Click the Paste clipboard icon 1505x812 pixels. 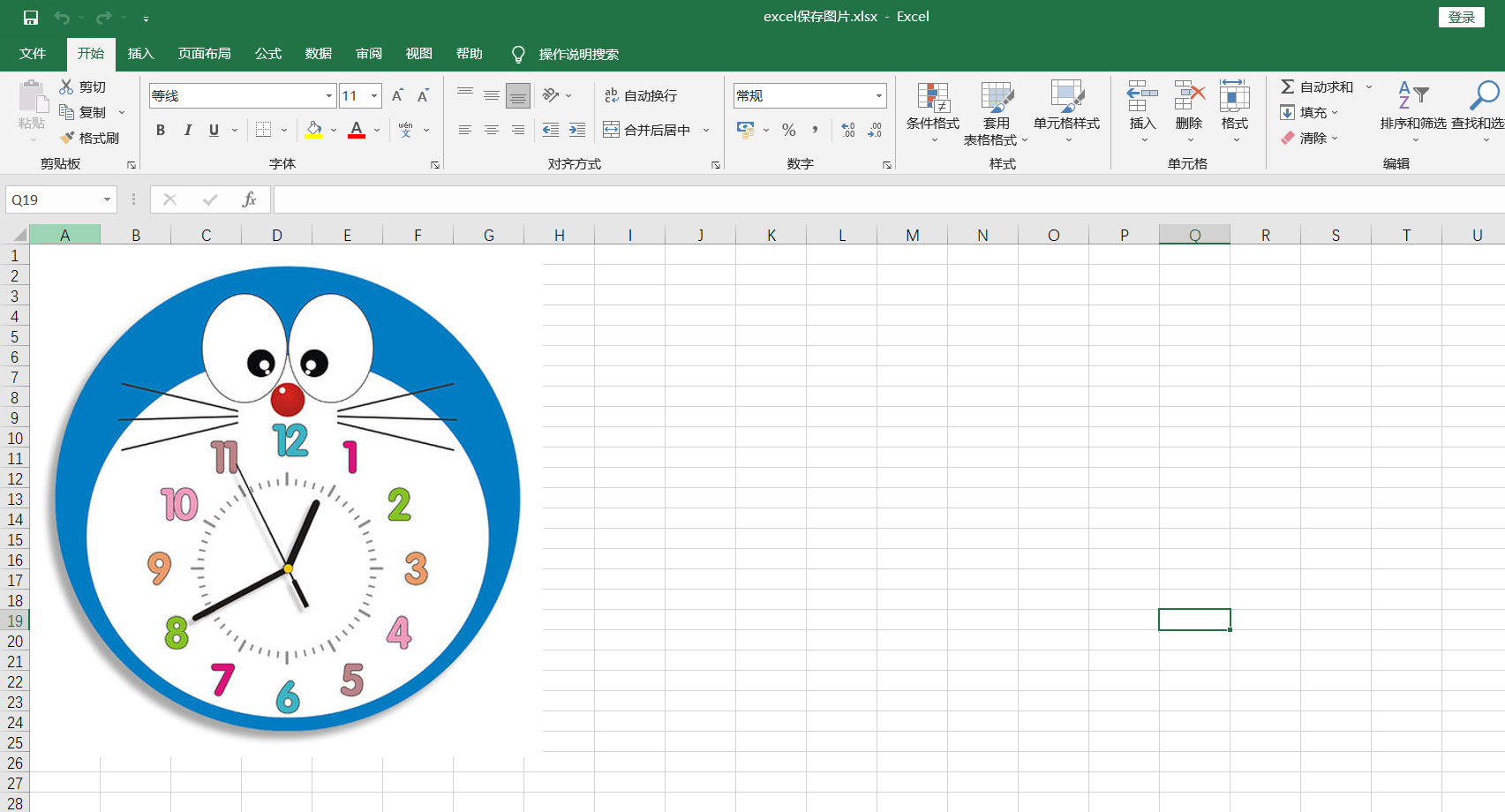click(x=32, y=95)
